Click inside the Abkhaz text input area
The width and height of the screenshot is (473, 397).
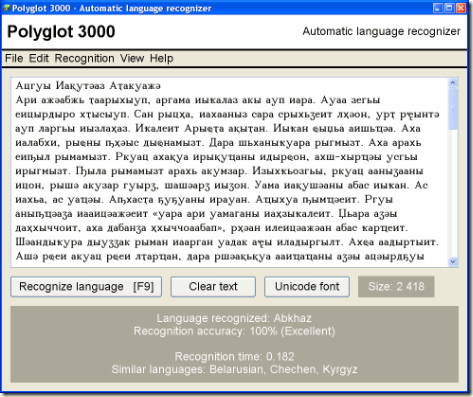click(x=230, y=172)
